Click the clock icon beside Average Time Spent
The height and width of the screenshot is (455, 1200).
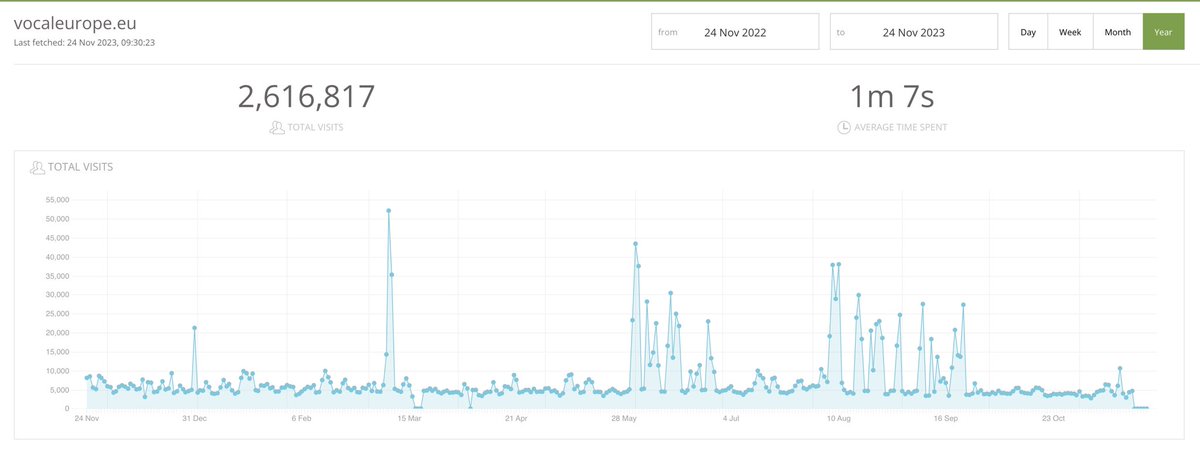(x=844, y=128)
